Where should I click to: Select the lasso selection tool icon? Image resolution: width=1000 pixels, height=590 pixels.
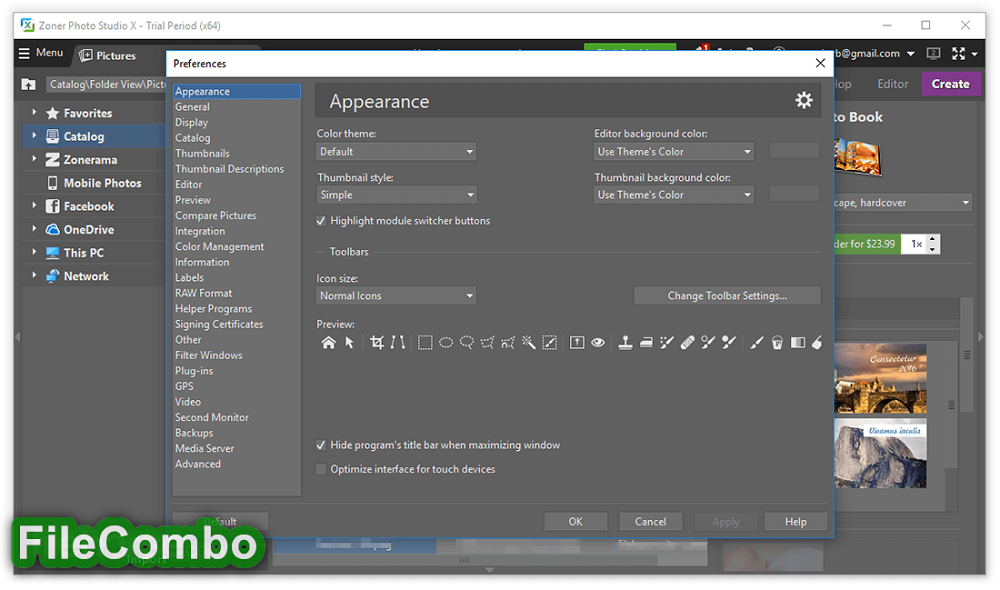[x=467, y=343]
